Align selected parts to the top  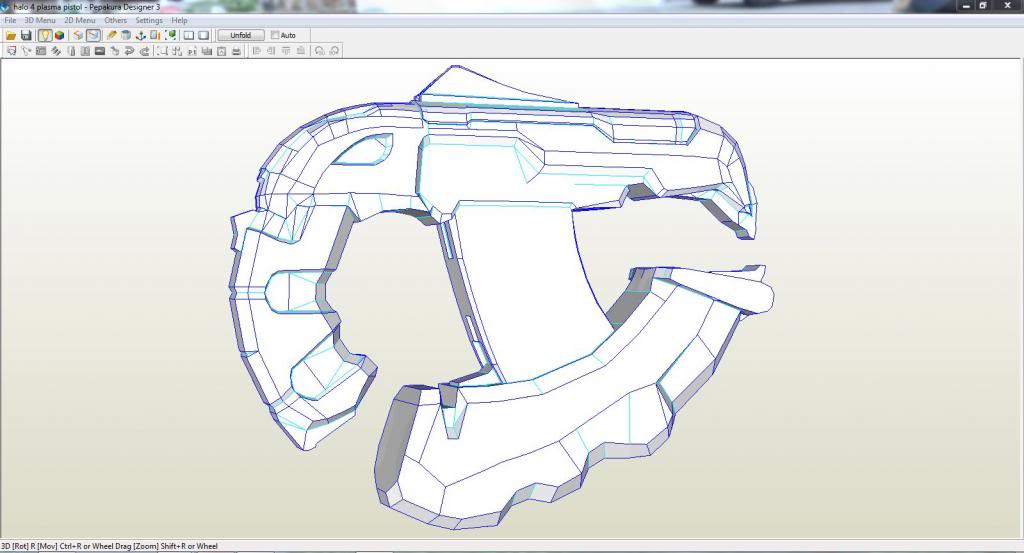pos(285,51)
